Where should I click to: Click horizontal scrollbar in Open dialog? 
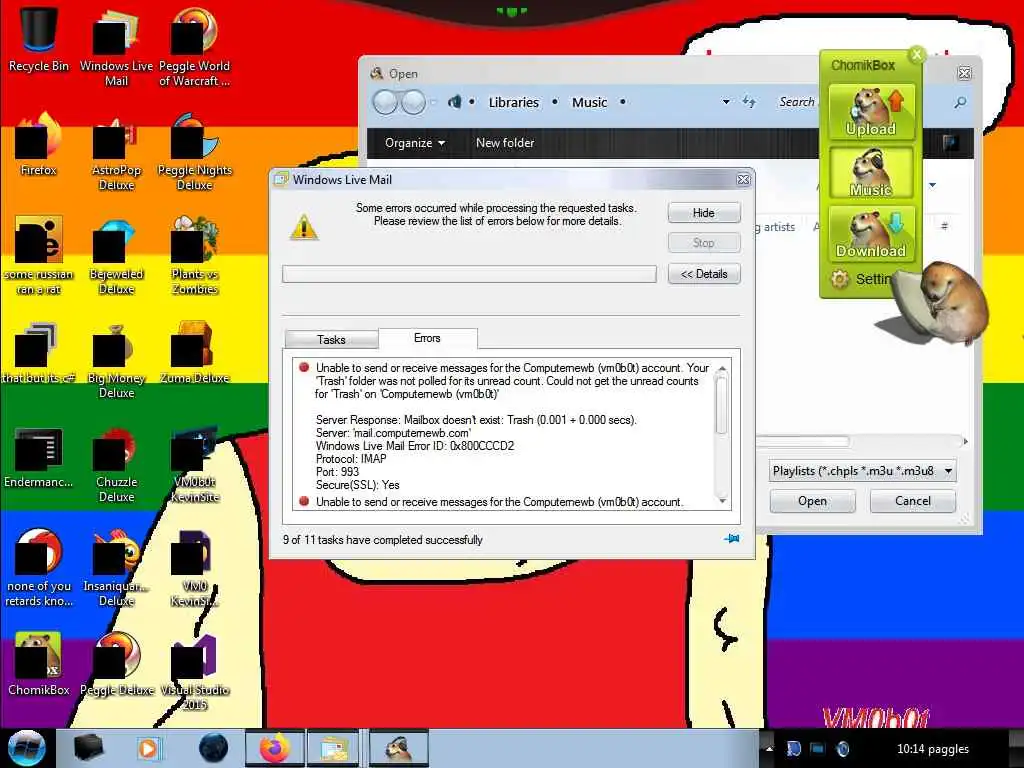pos(802,441)
